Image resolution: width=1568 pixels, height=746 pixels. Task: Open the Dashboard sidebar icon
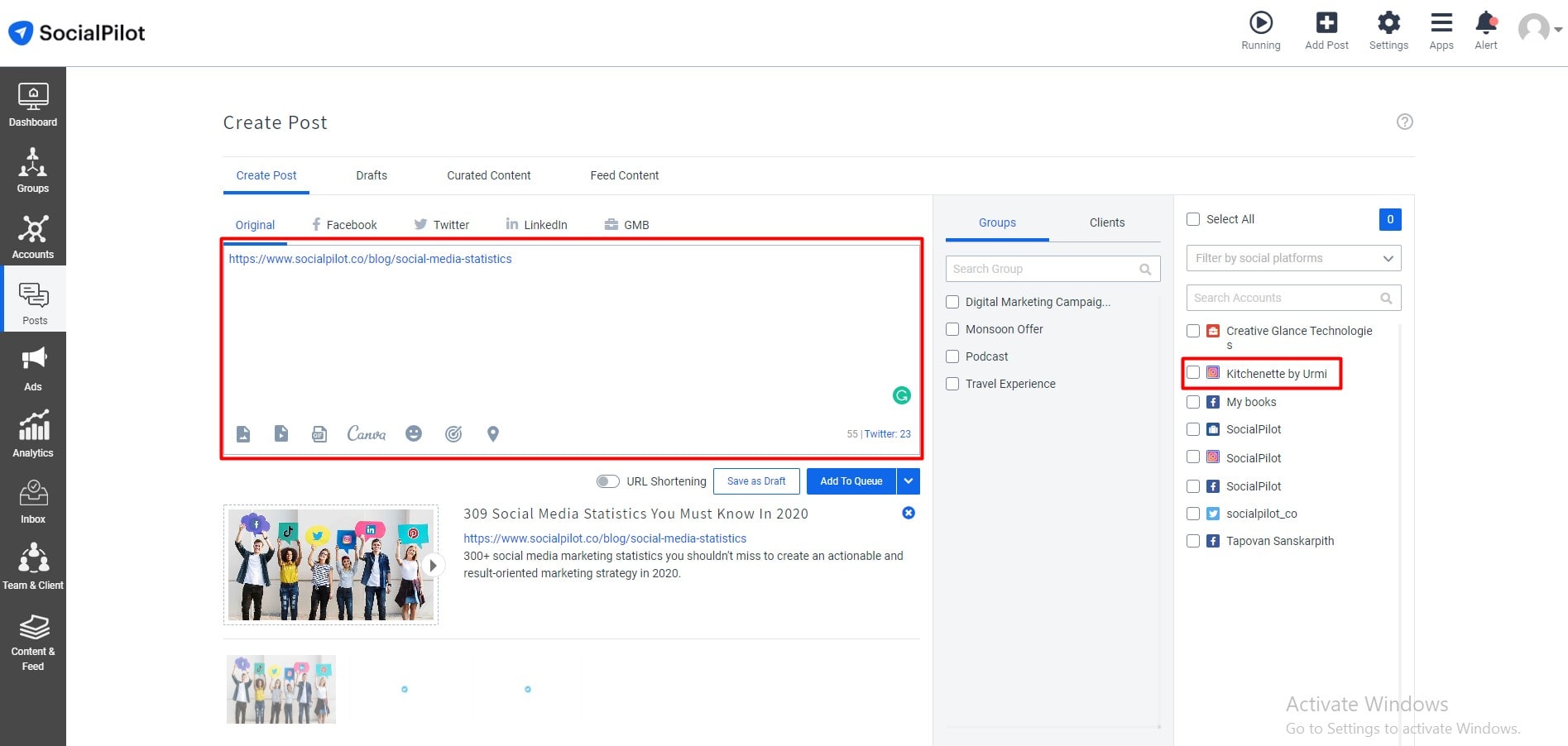click(x=33, y=105)
